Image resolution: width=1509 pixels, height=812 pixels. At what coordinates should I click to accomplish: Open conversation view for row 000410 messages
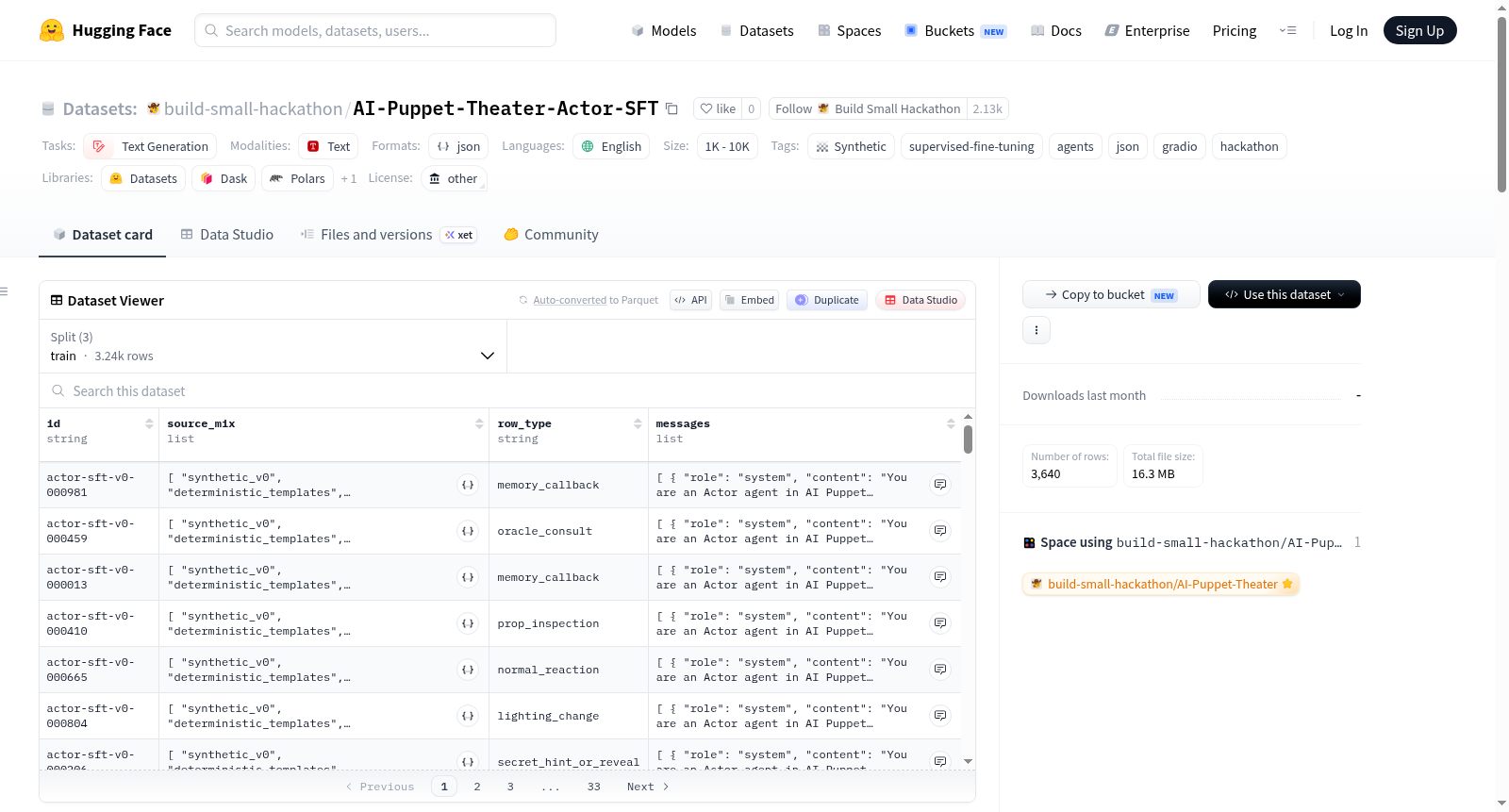(x=940, y=623)
